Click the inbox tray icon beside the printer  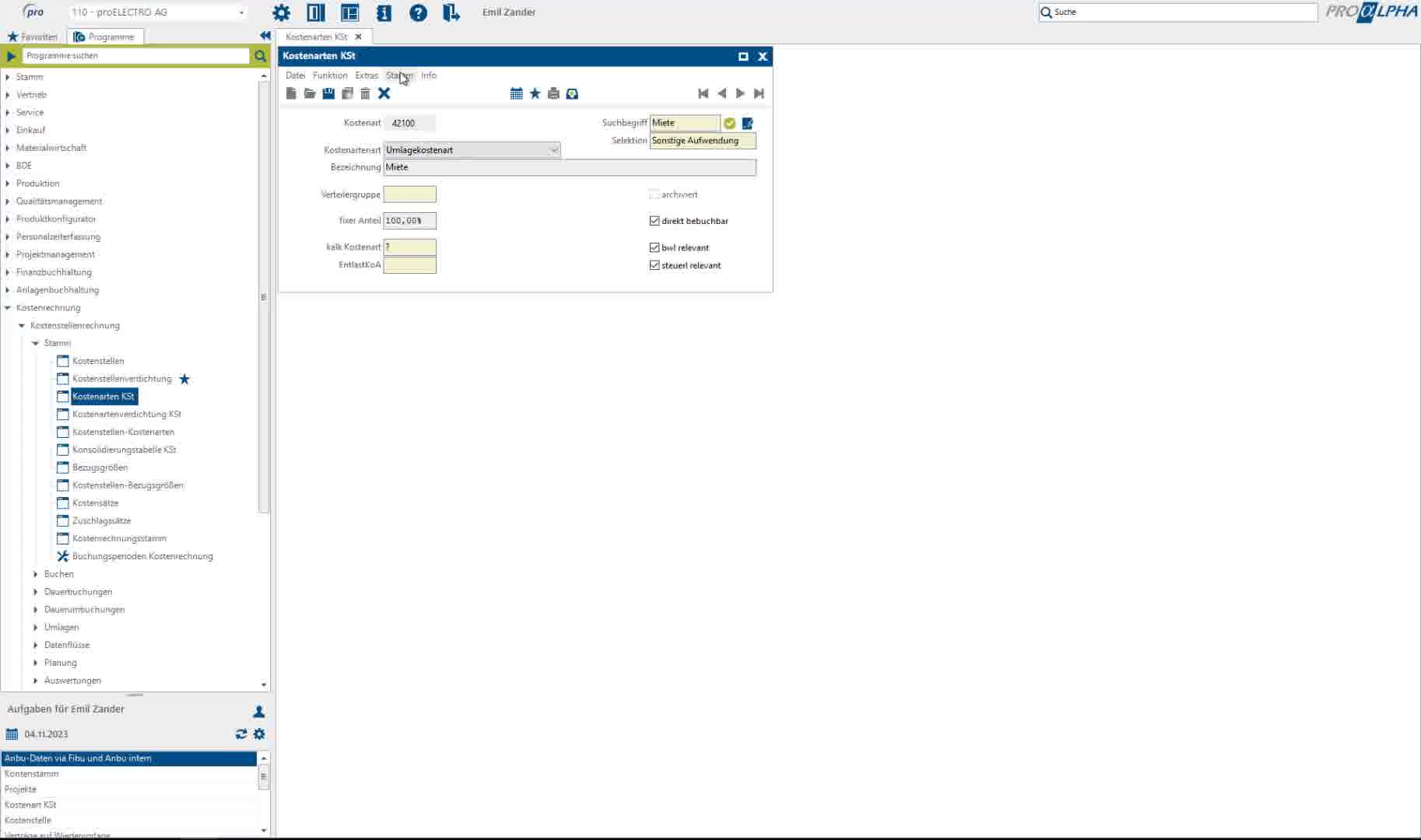572,93
